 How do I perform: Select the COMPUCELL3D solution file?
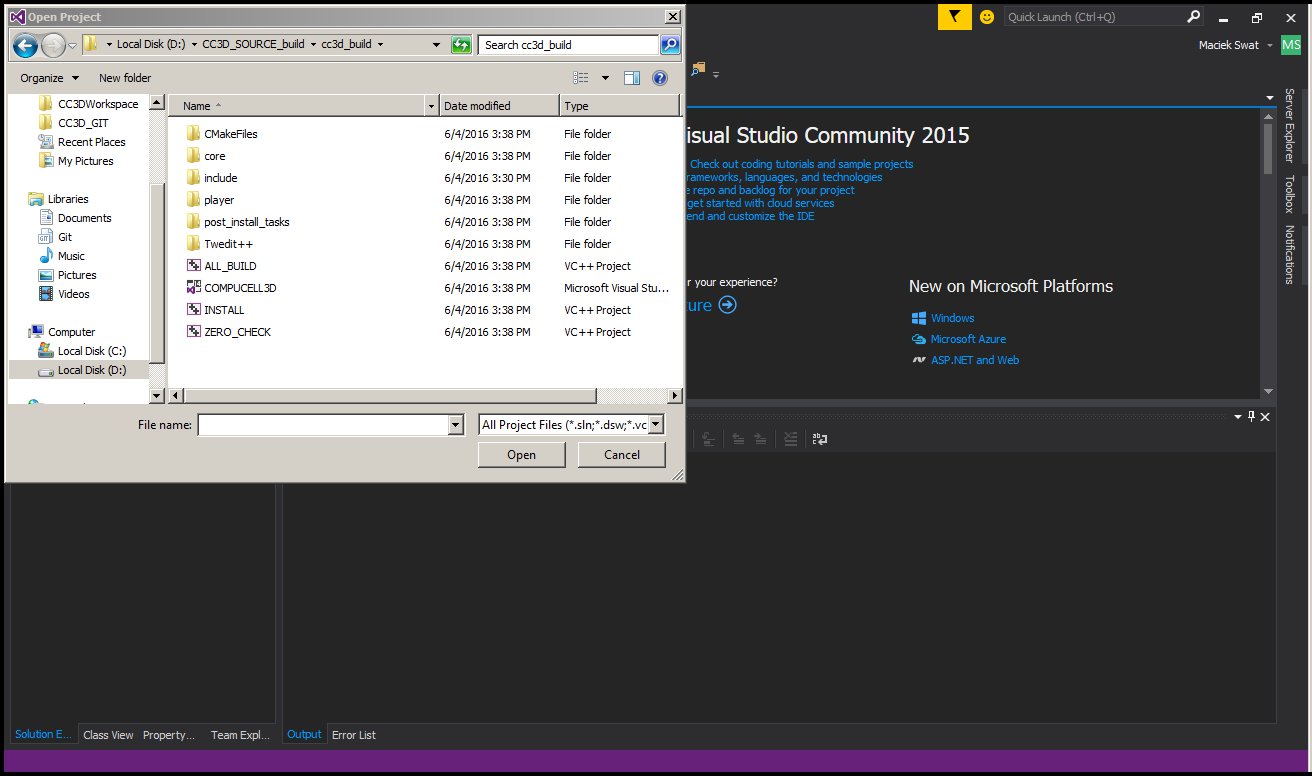[239, 288]
